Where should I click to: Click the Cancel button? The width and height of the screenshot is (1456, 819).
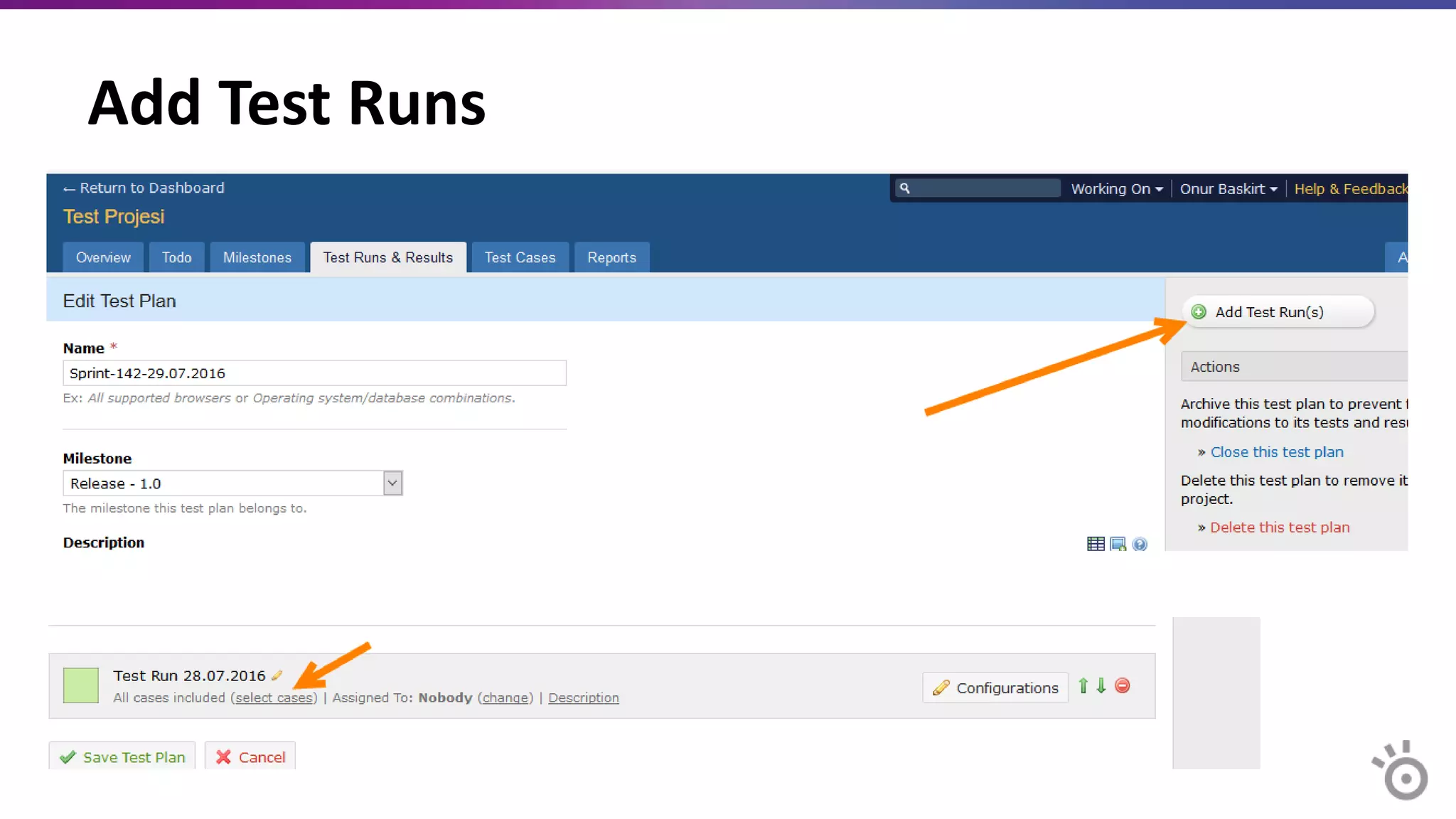coord(250,756)
